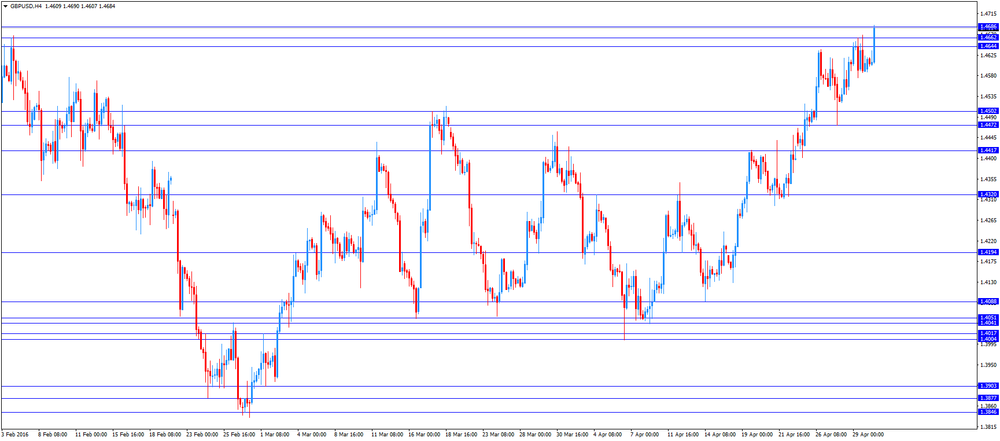Click the 11 Apr 16:00 time label
The width and height of the screenshot is (1000, 441).
683,435
